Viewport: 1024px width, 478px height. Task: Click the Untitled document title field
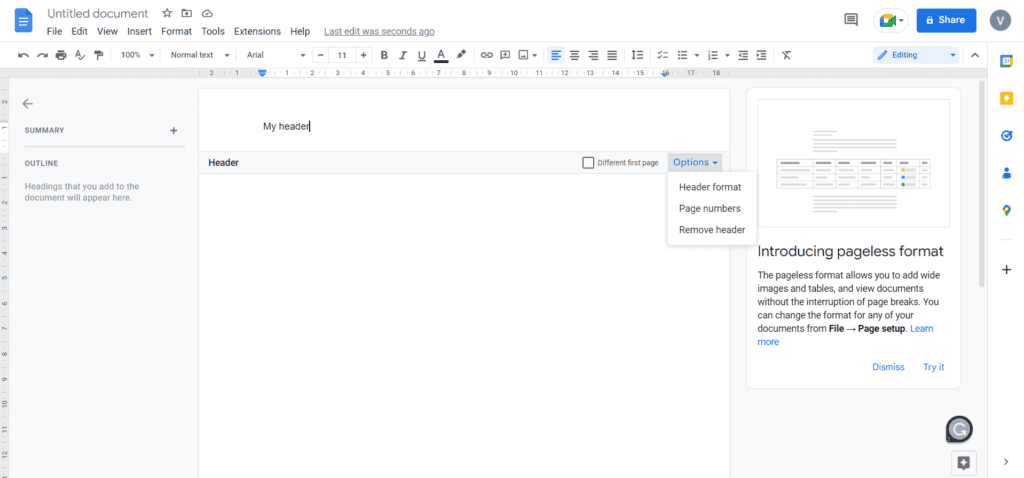click(98, 14)
